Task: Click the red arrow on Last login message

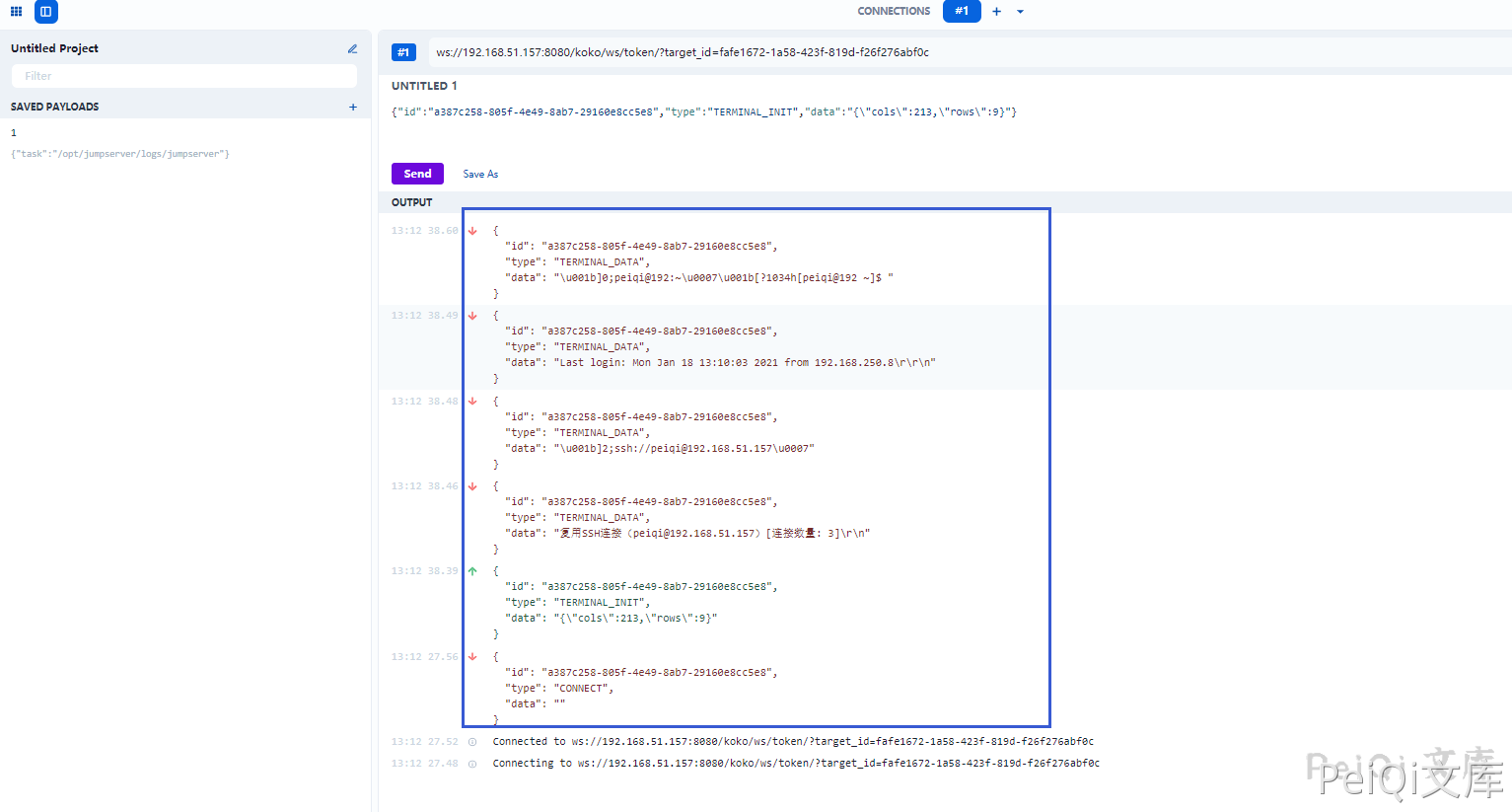Action: [472, 316]
